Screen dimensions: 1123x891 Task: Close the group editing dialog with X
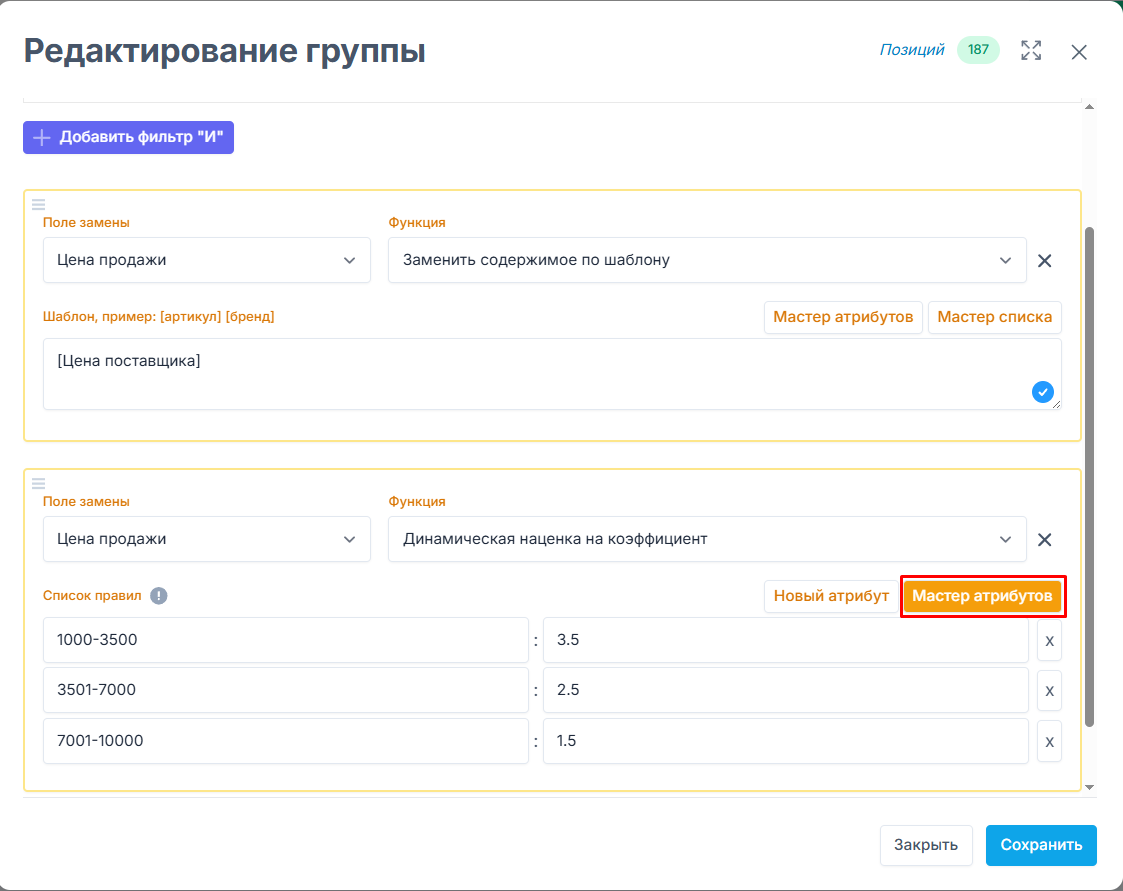(1079, 53)
